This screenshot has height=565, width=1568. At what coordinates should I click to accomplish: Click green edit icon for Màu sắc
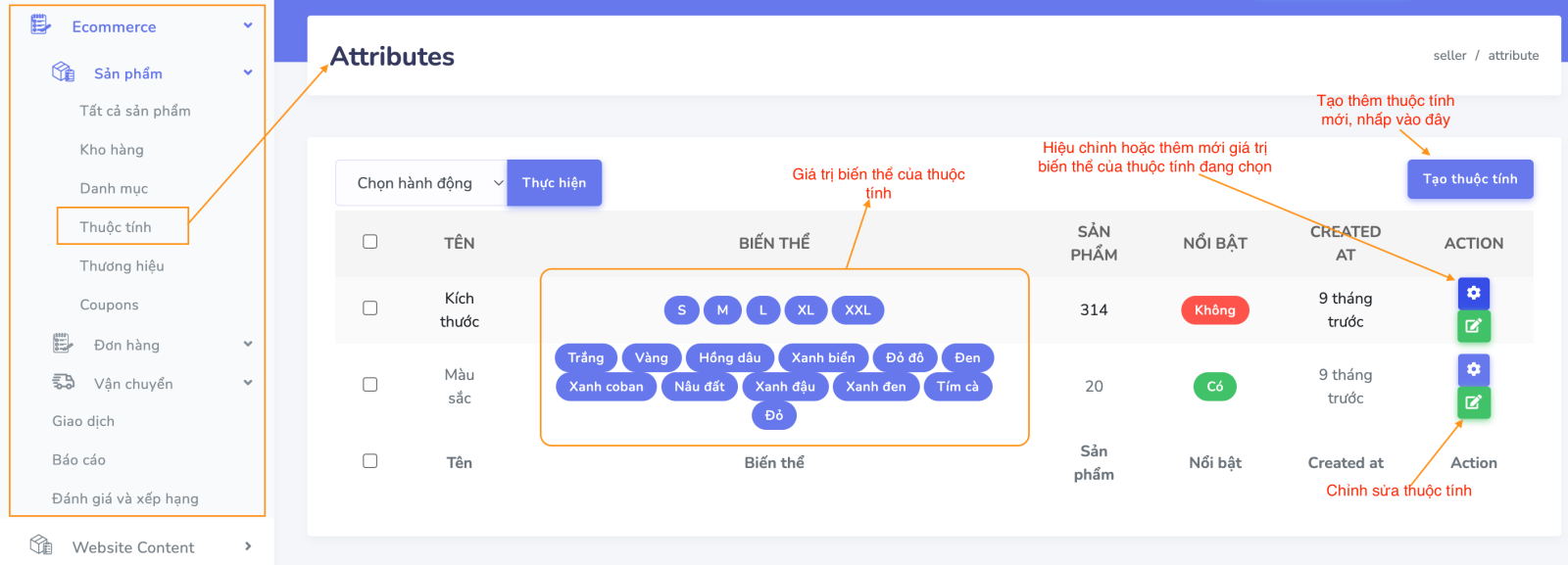pos(1473,402)
